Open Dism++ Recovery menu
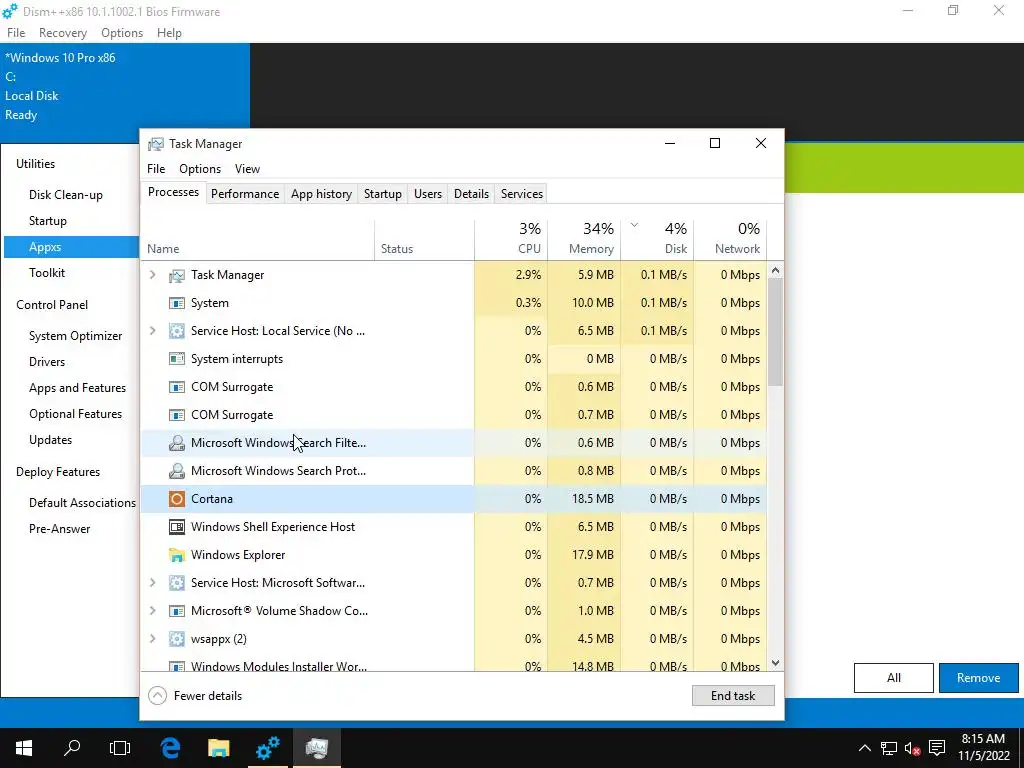 (63, 33)
